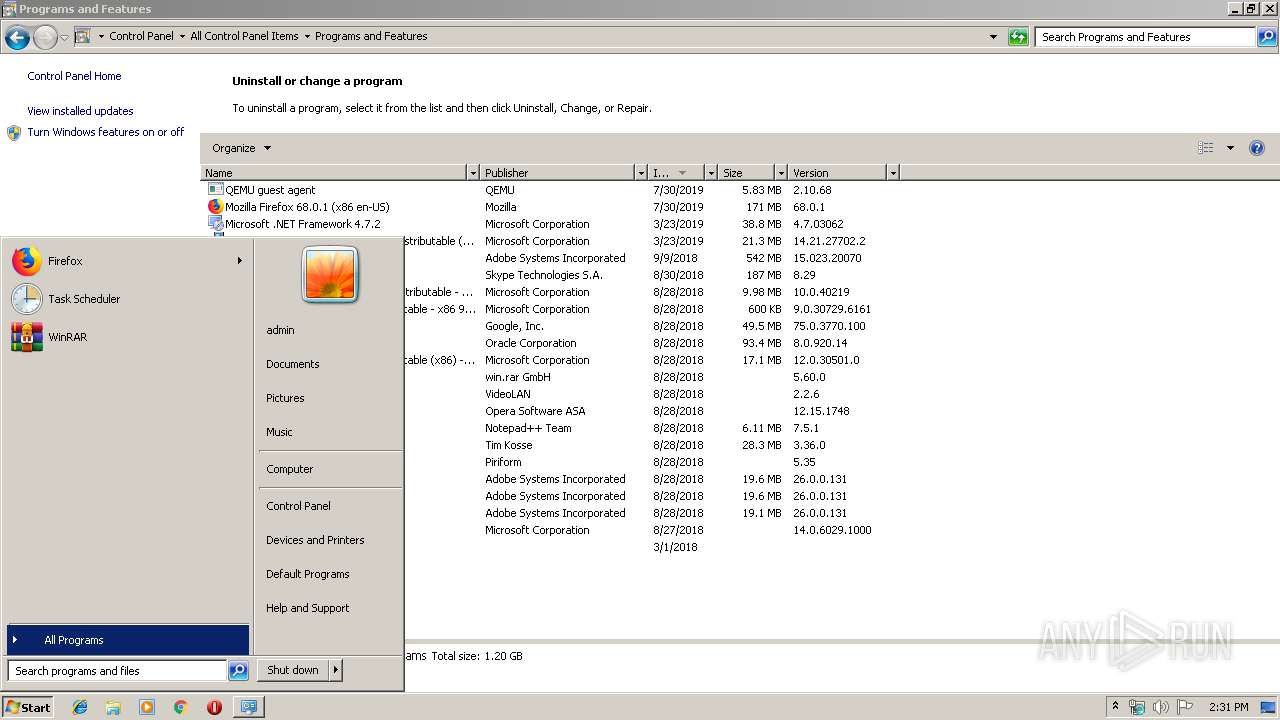
Task: Click the Forward navigation arrow
Action: pyautogui.click(x=45, y=37)
